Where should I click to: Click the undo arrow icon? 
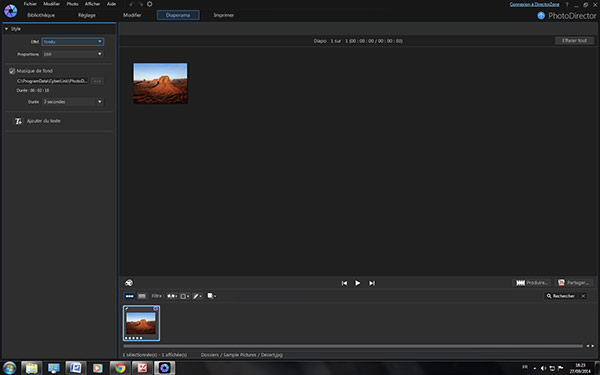click(x=132, y=4)
